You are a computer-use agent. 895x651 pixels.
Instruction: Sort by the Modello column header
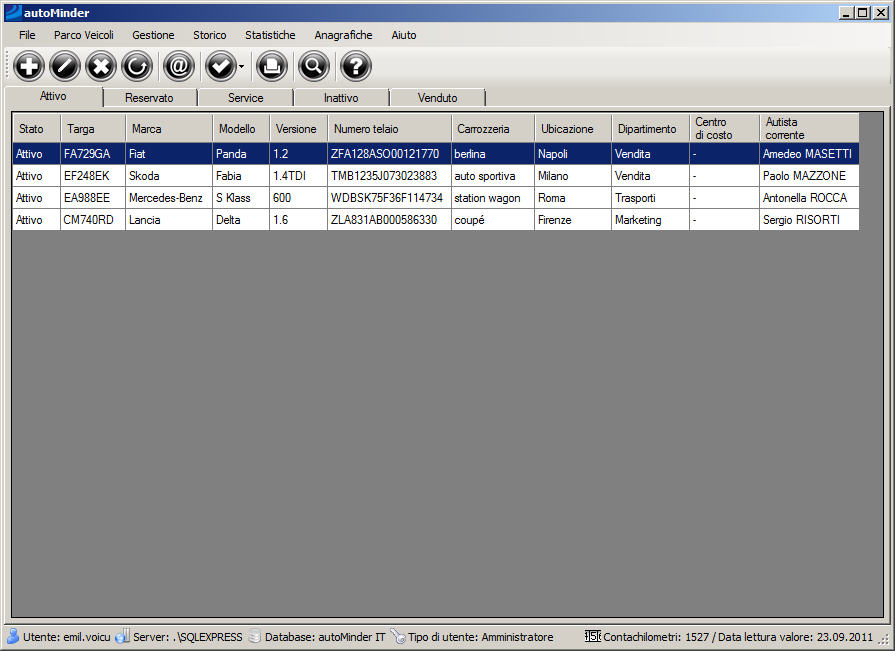(240, 128)
